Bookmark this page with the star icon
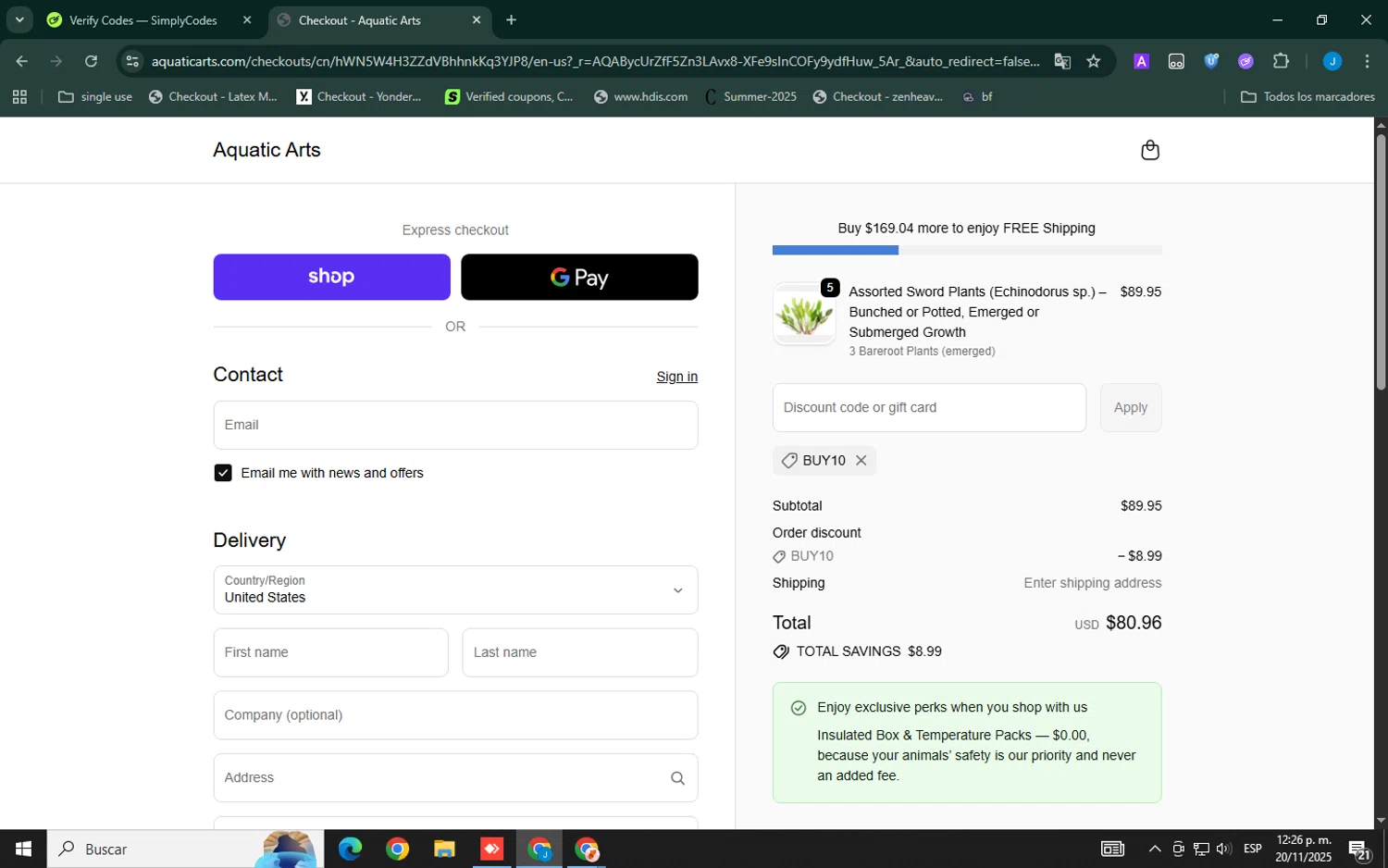This screenshot has height=868, width=1388. [x=1094, y=61]
